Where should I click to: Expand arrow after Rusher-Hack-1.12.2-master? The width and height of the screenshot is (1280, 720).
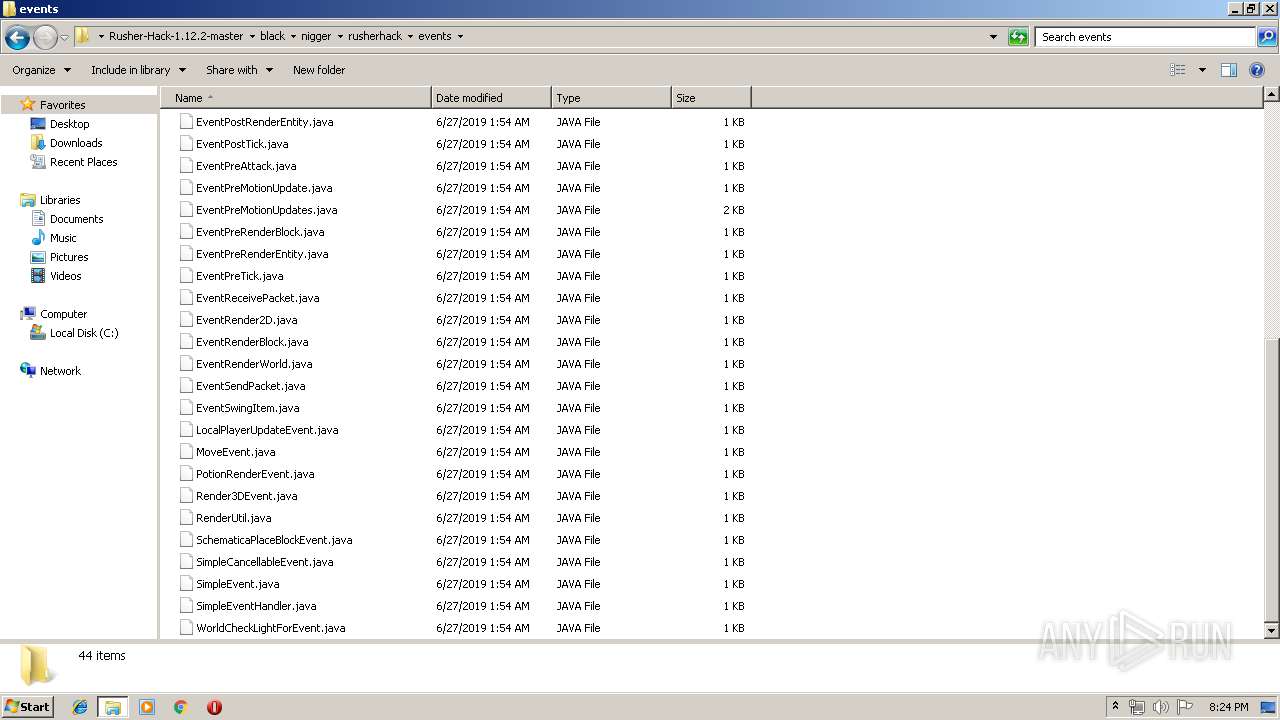point(251,36)
